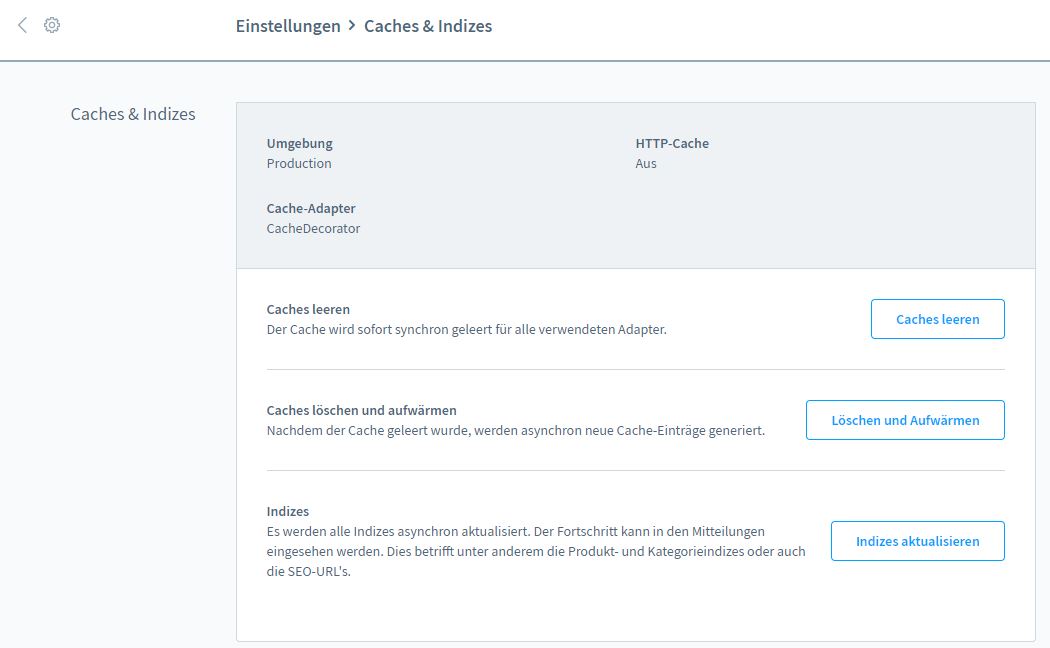Open the Einstellungen breadcrumb

click(x=288, y=26)
